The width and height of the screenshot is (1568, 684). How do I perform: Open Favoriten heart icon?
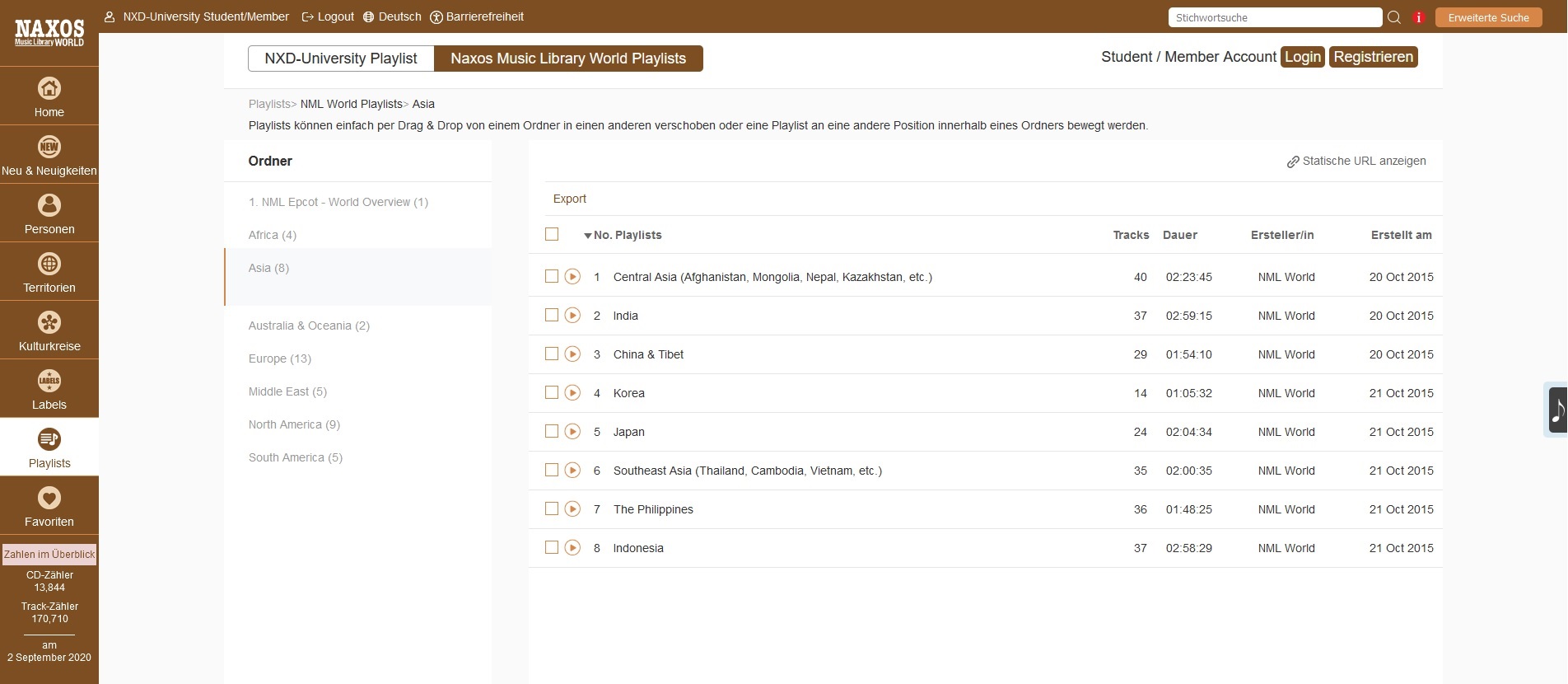point(49,498)
